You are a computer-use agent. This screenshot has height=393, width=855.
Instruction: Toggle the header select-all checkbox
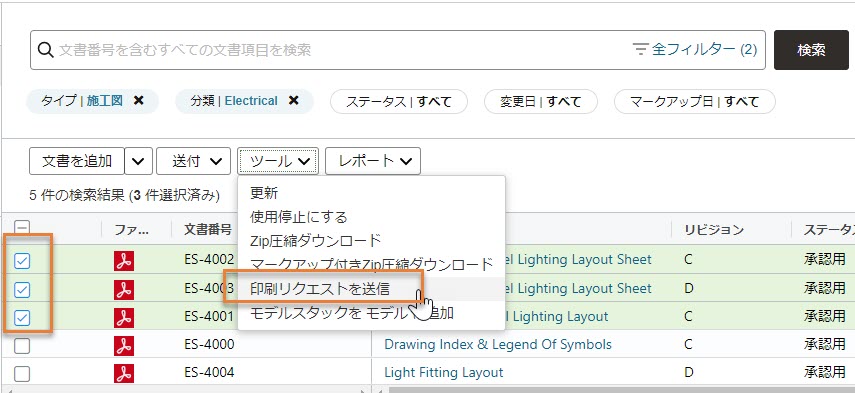click(x=22, y=228)
